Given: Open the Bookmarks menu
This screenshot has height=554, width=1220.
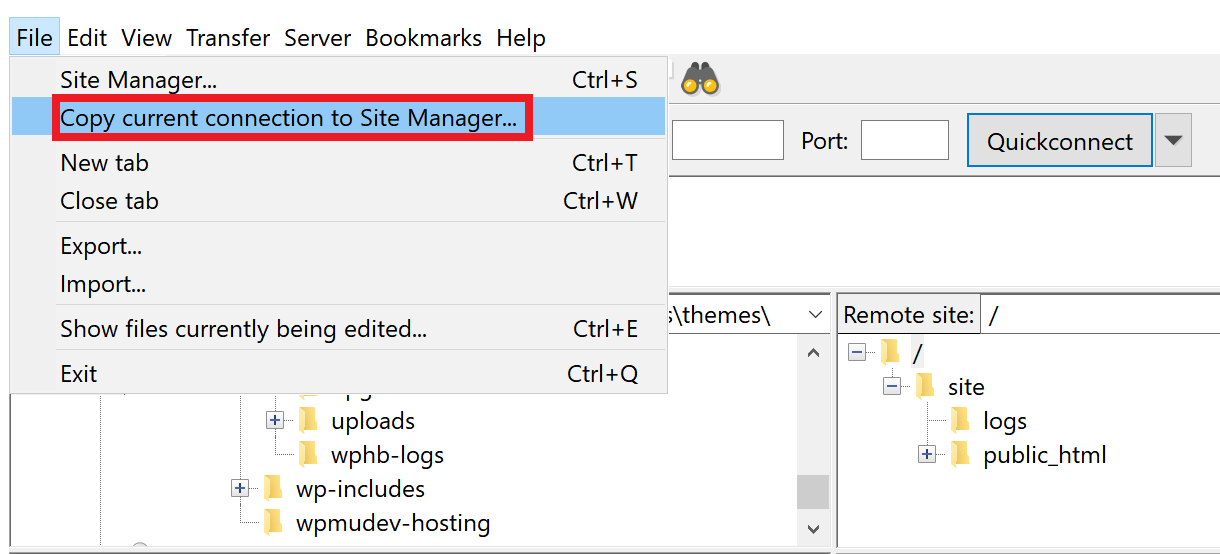Looking at the screenshot, I should coord(423,38).
